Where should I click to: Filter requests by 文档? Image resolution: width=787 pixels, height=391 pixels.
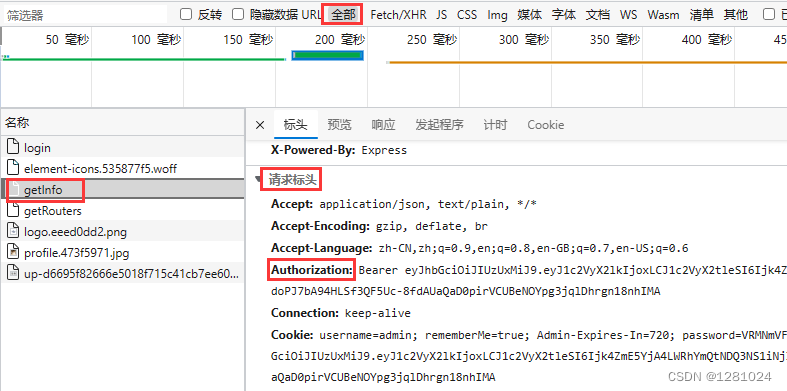point(598,15)
